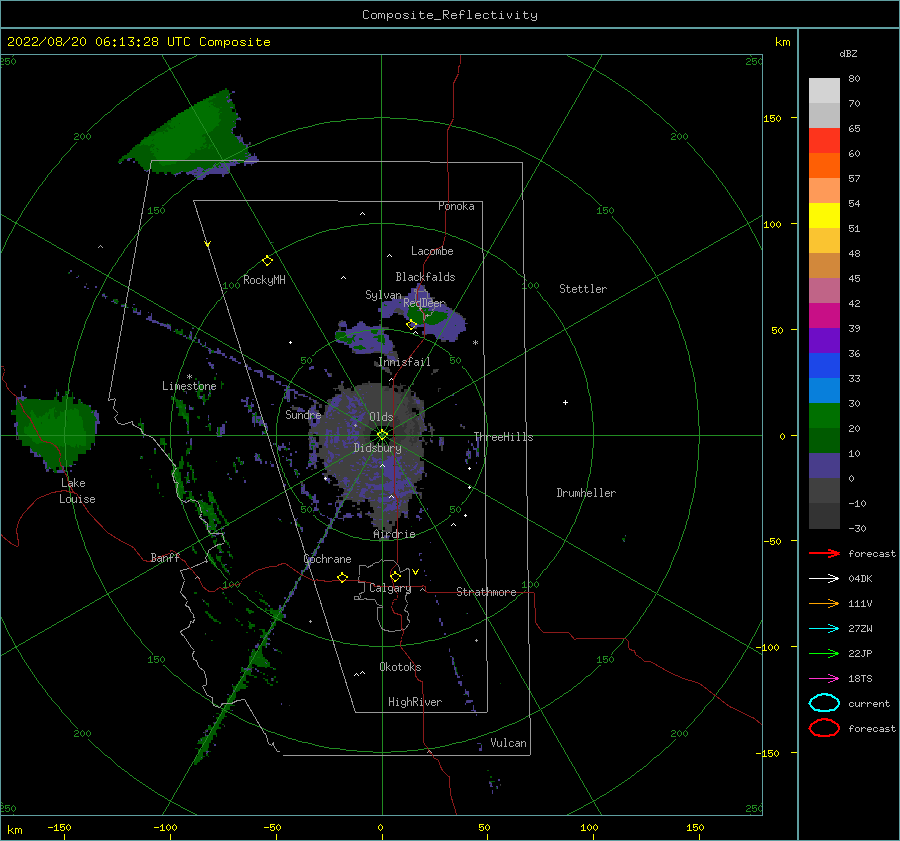Viewport: 900px width, 841px height.
Task: Click the green 30 dBZ color swatch
Action: 824,415
